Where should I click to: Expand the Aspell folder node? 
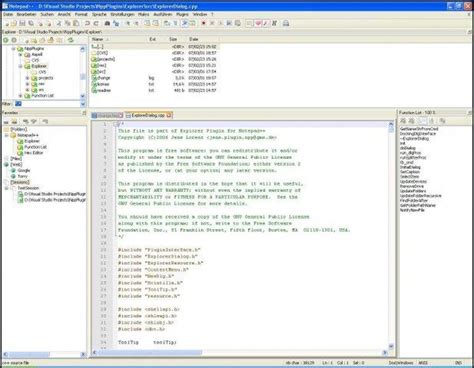pos(20,55)
